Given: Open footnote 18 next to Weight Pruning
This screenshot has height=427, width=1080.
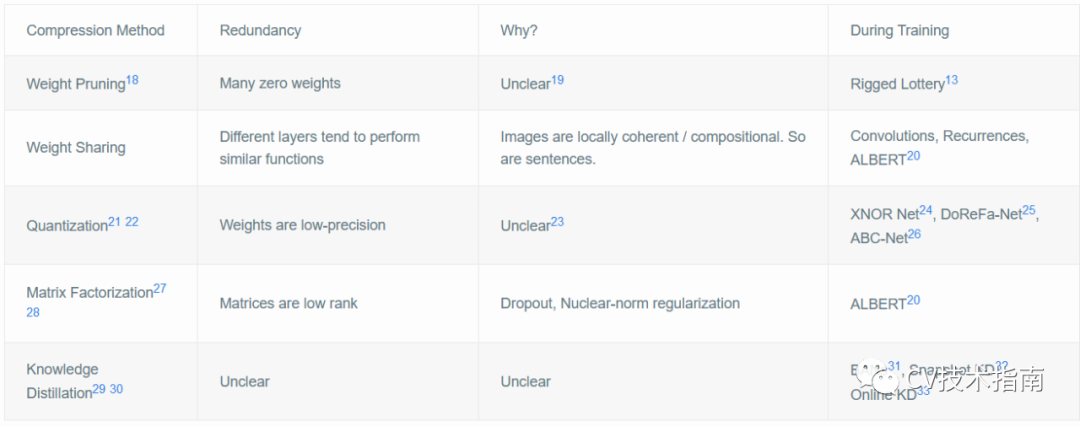Looking at the screenshot, I should pyautogui.click(x=132, y=80).
